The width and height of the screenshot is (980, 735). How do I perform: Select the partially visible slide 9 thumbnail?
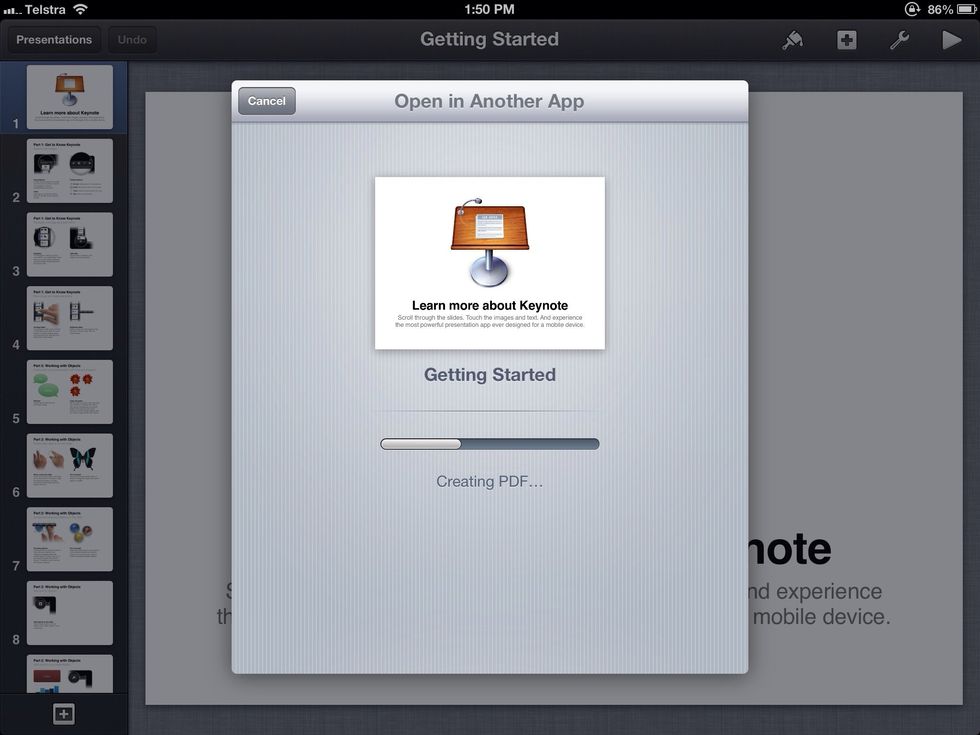(x=69, y=674)
